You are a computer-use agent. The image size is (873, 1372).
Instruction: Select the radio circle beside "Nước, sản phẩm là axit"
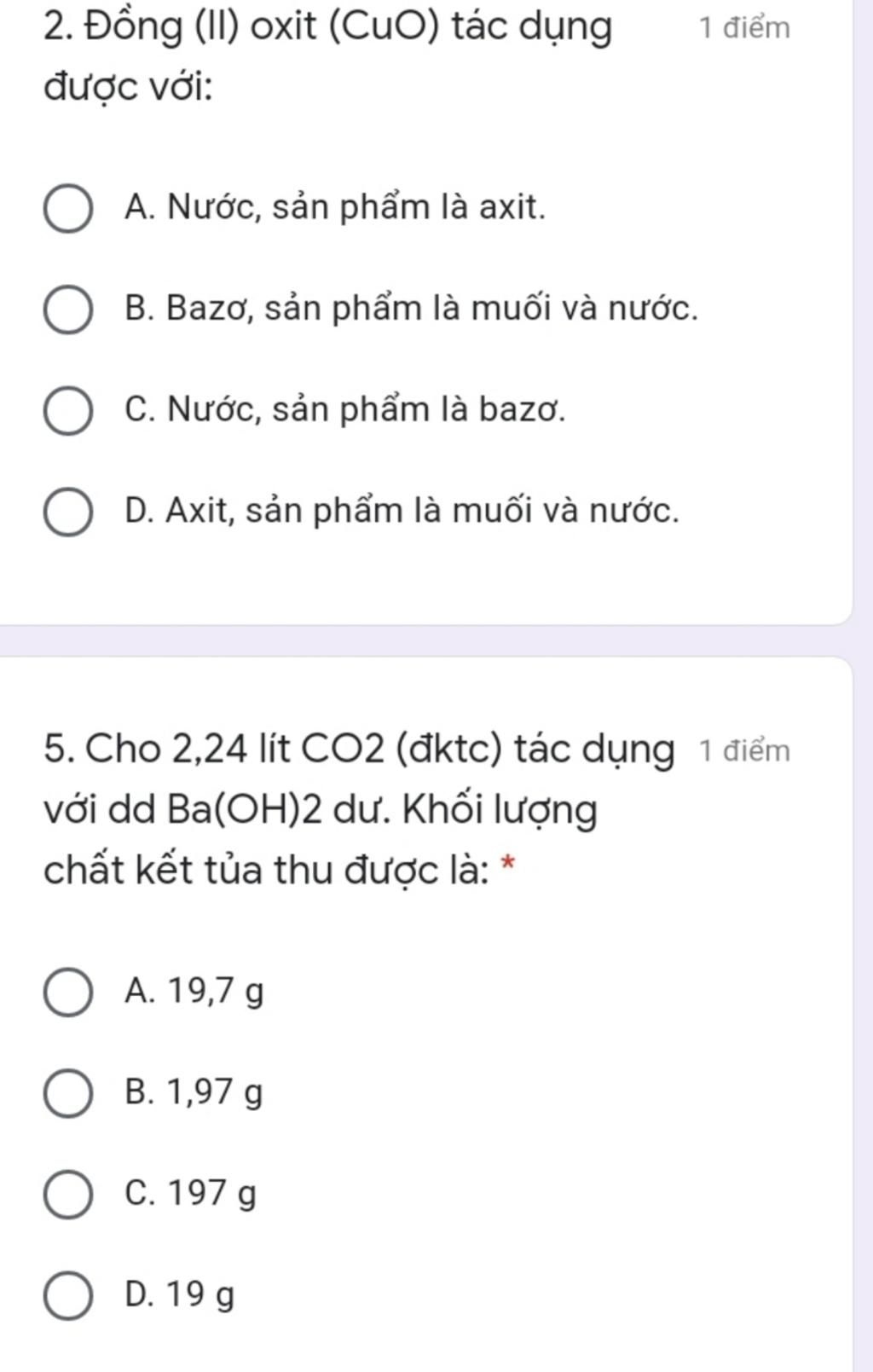click(68, 208)
